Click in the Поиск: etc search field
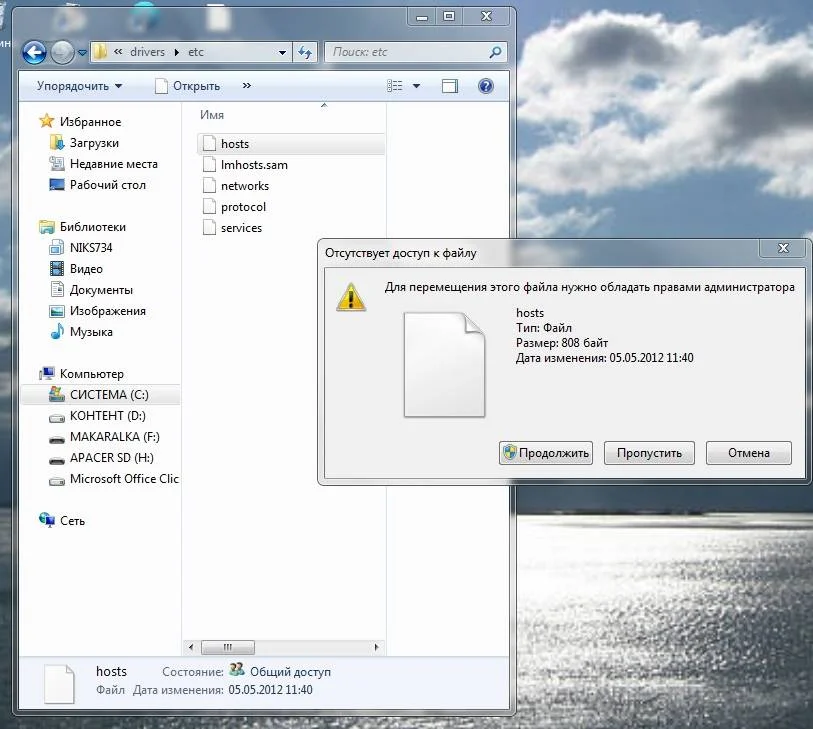This screenshot has height=729, width=813. point(405,52)
